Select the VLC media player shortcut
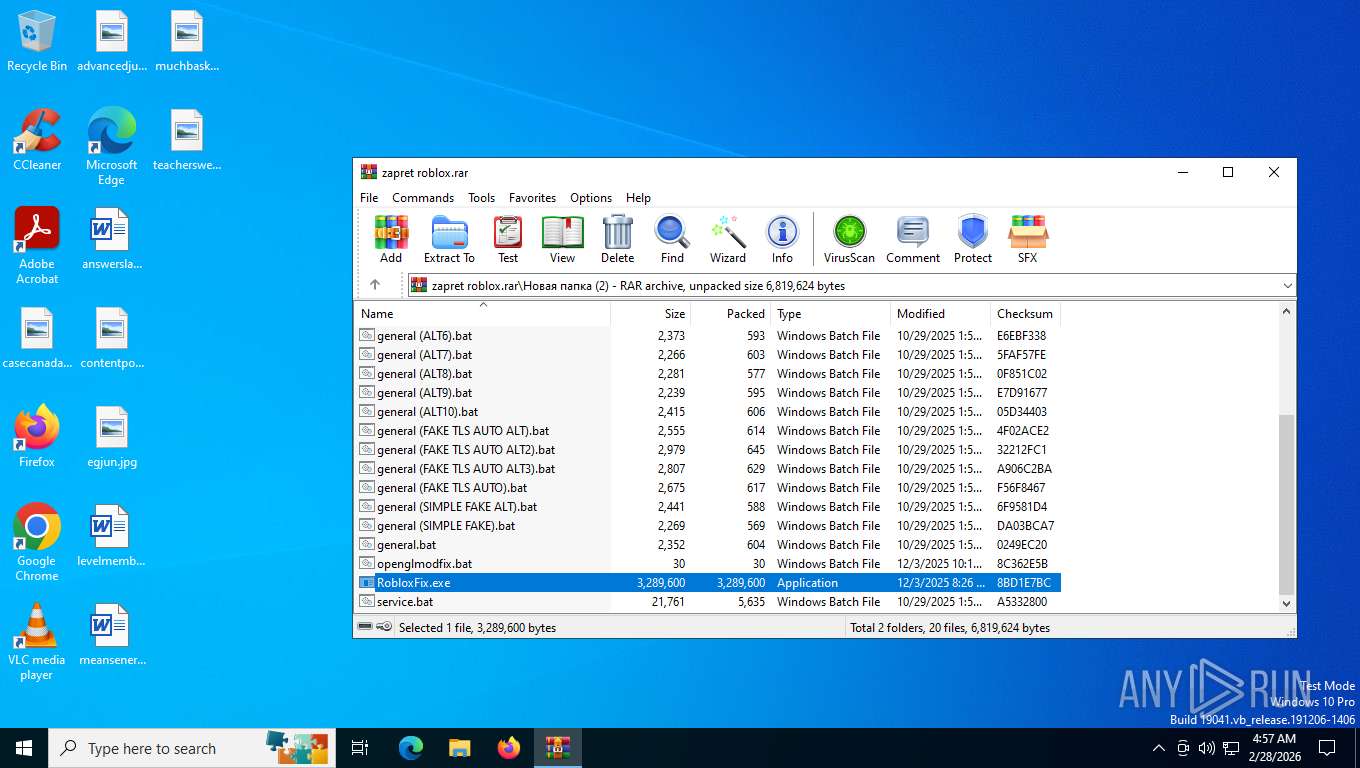 click(x=37, y=642)
